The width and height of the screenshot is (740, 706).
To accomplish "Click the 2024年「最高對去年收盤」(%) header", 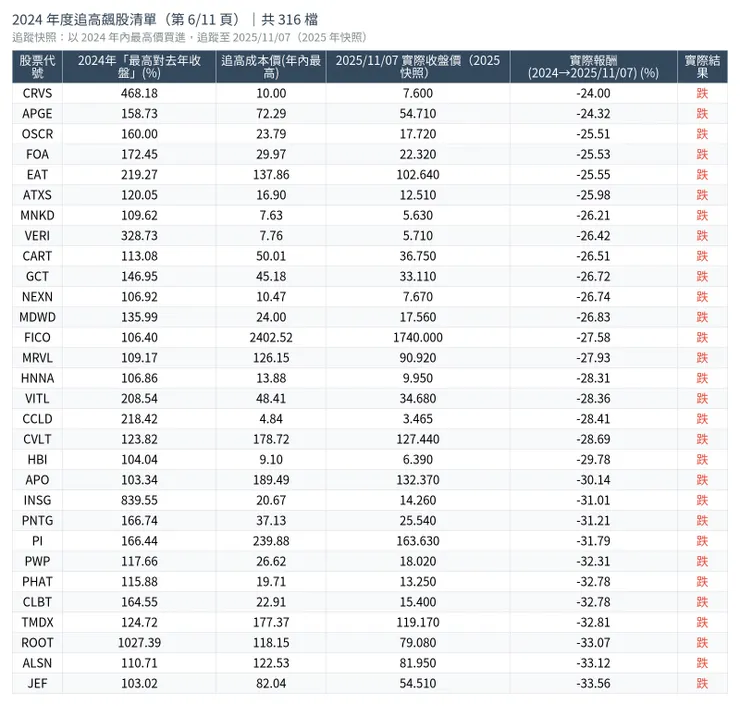I will (139, 67).
